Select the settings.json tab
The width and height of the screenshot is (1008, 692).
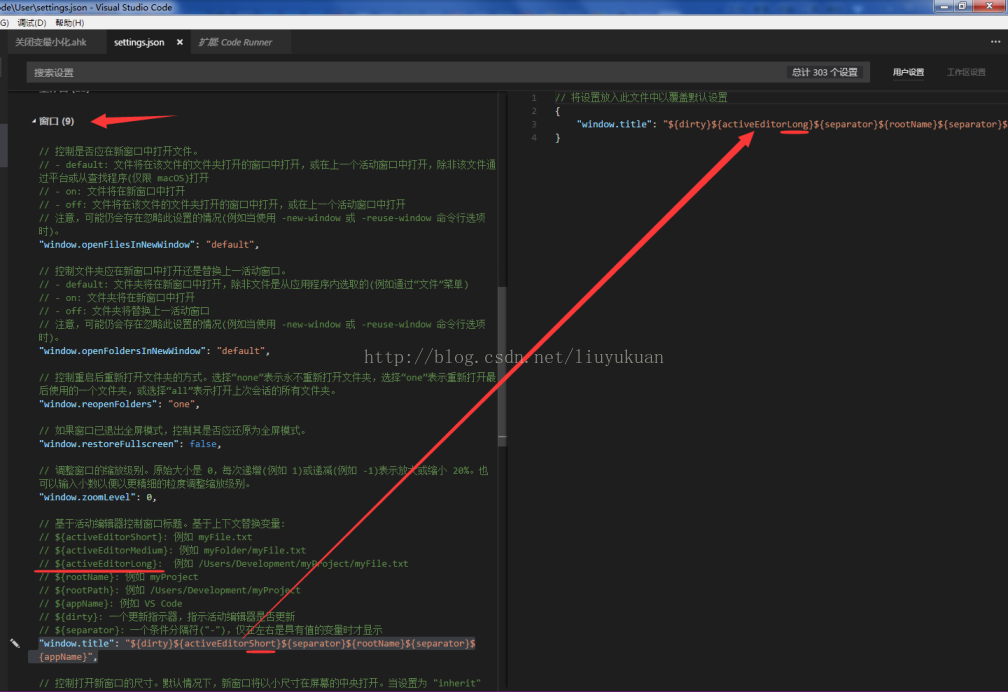(x=139, y=42)
